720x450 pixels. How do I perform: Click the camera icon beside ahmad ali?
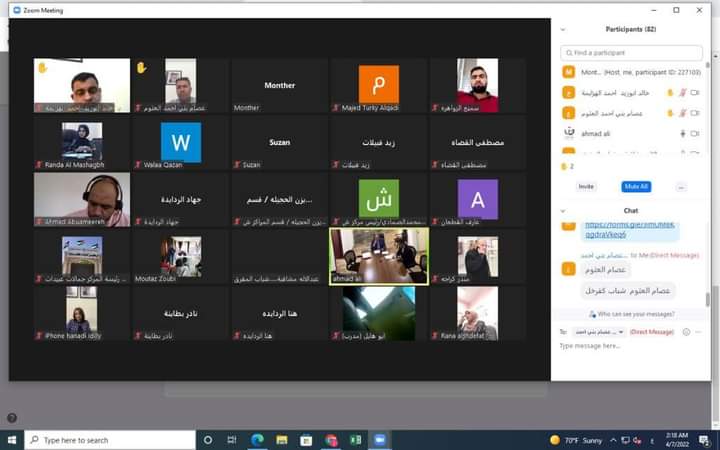(x=695, y=133)
